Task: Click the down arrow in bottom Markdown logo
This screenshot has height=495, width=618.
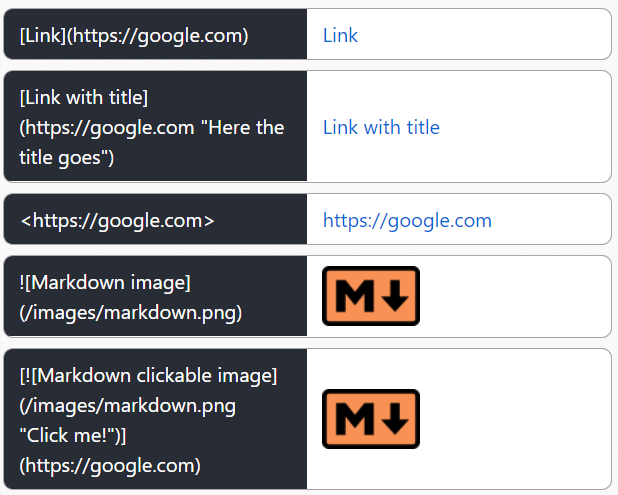Action: (395, 419)
